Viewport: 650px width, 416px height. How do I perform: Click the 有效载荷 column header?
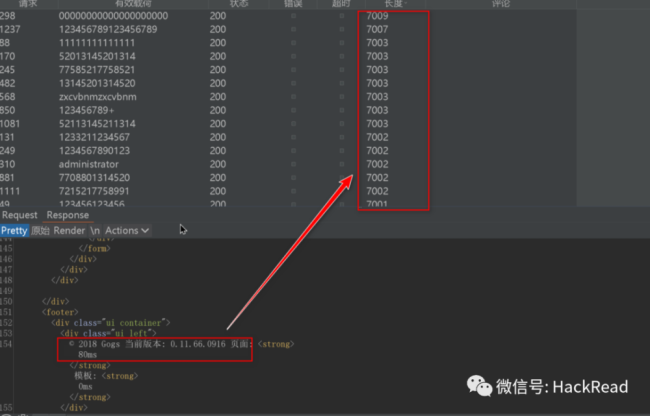(133, 4)
